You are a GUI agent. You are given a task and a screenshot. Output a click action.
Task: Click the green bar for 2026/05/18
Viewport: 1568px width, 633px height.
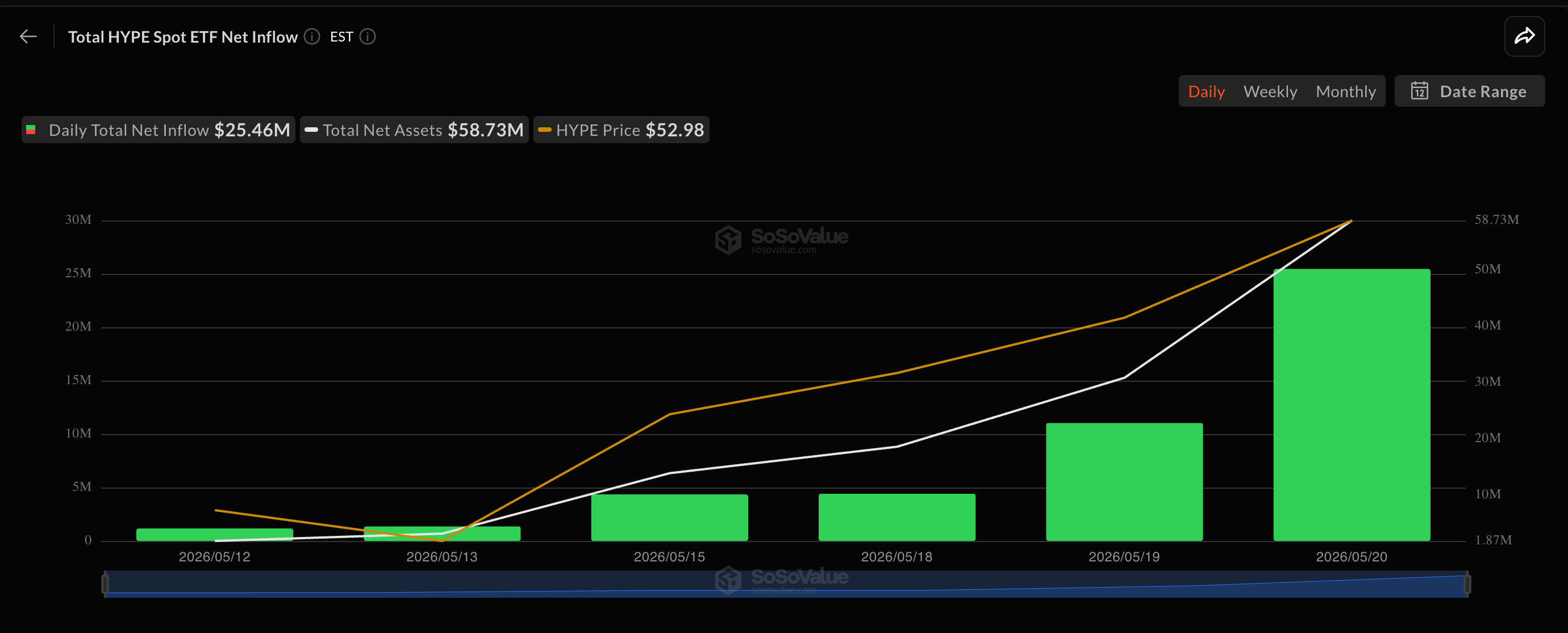point(896,517)
